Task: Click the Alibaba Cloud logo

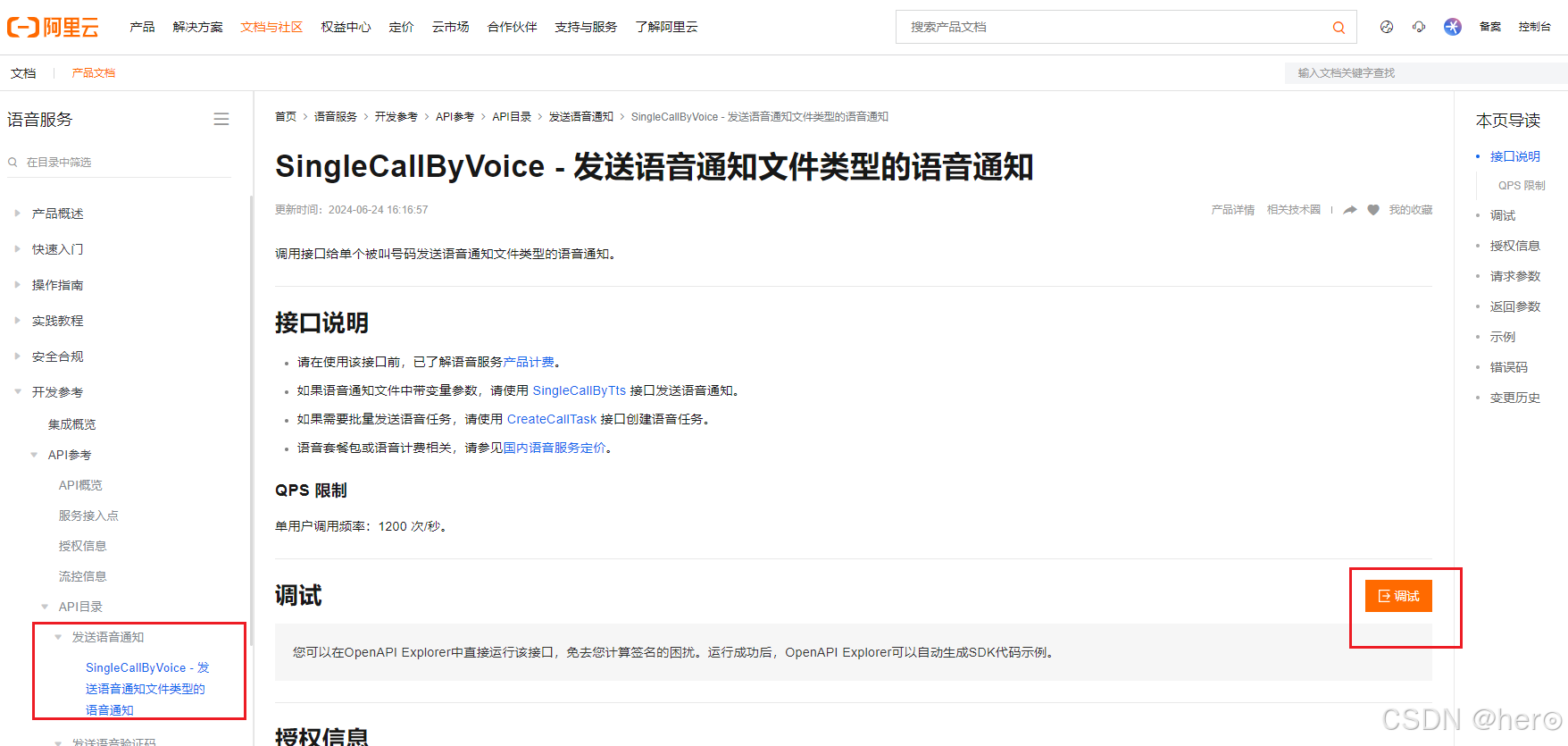Action: [53, 28]
